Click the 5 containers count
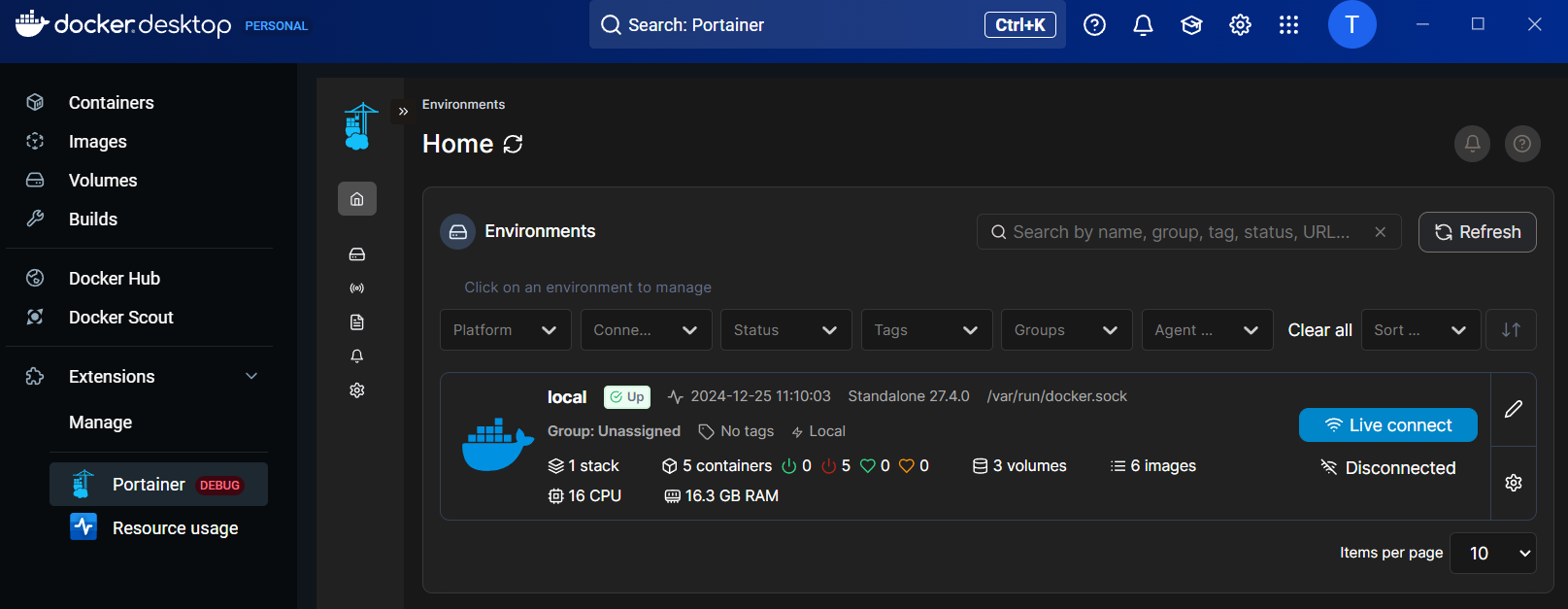 717,466
